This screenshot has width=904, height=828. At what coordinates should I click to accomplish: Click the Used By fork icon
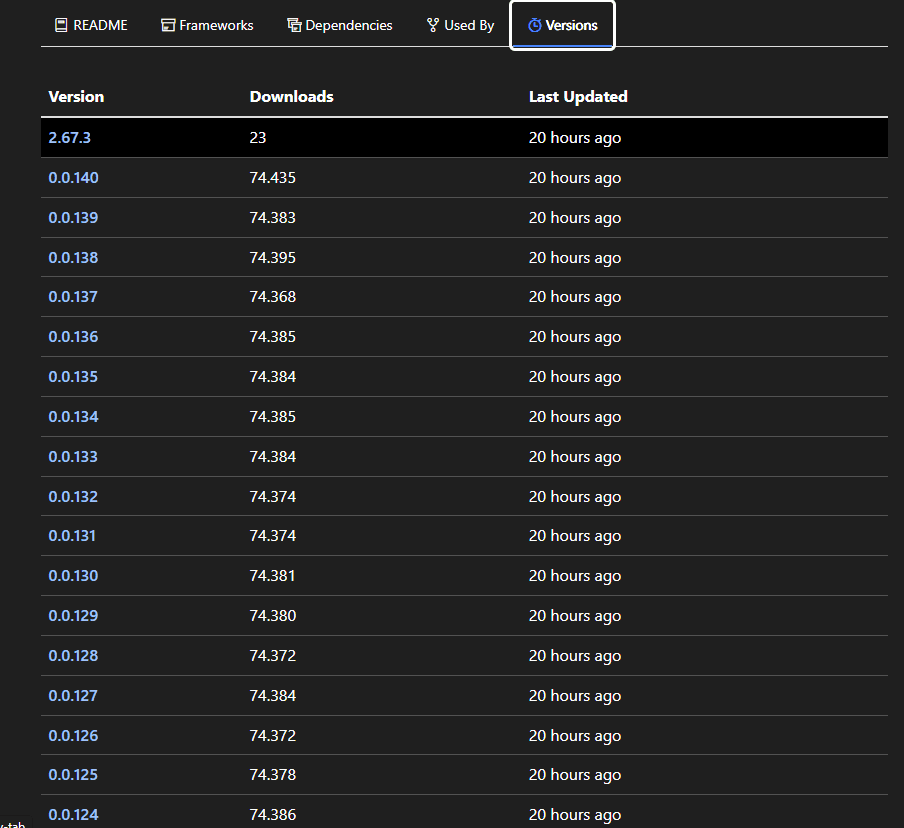432,24
